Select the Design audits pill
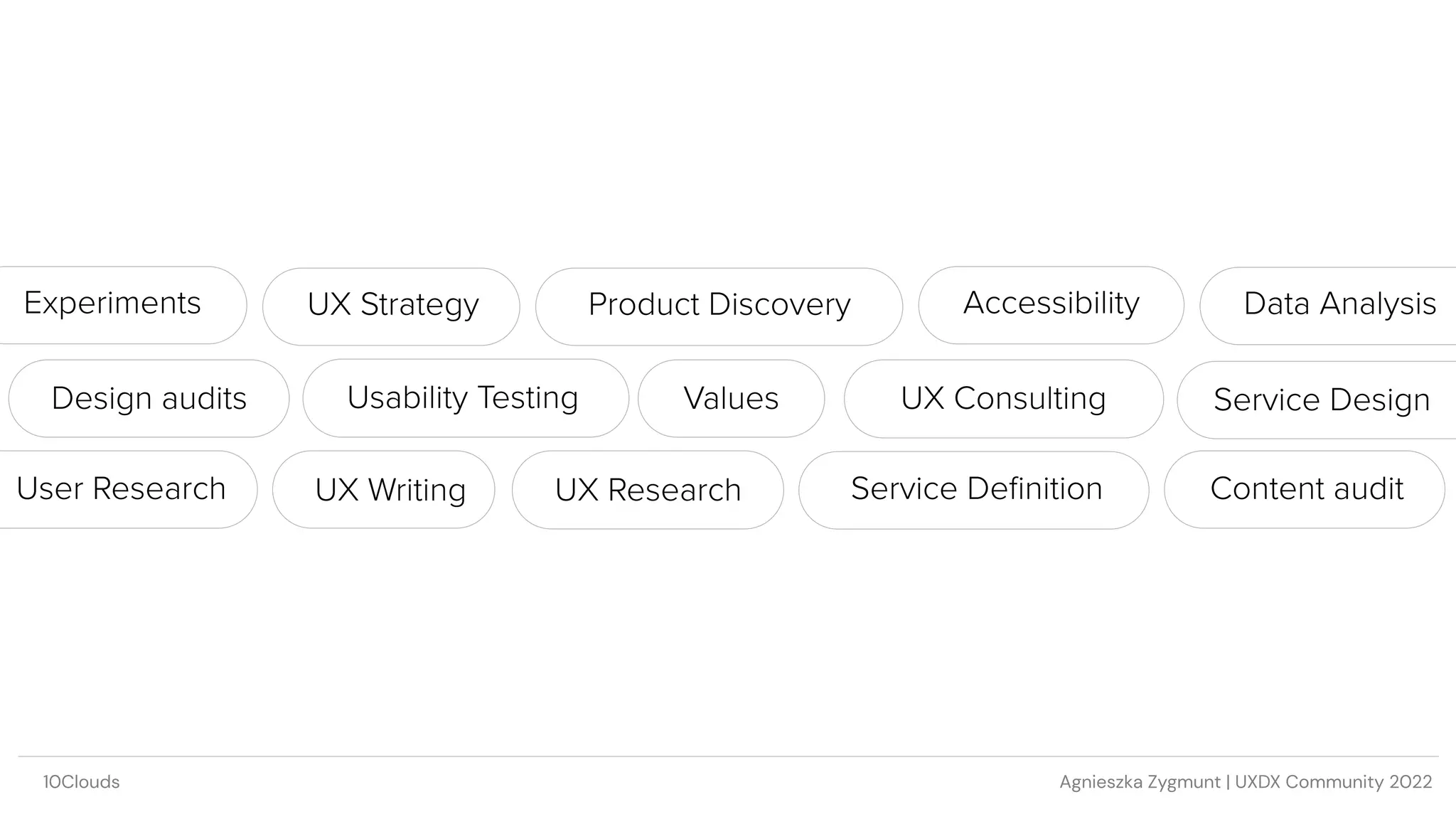 click(x=149, y=398)
